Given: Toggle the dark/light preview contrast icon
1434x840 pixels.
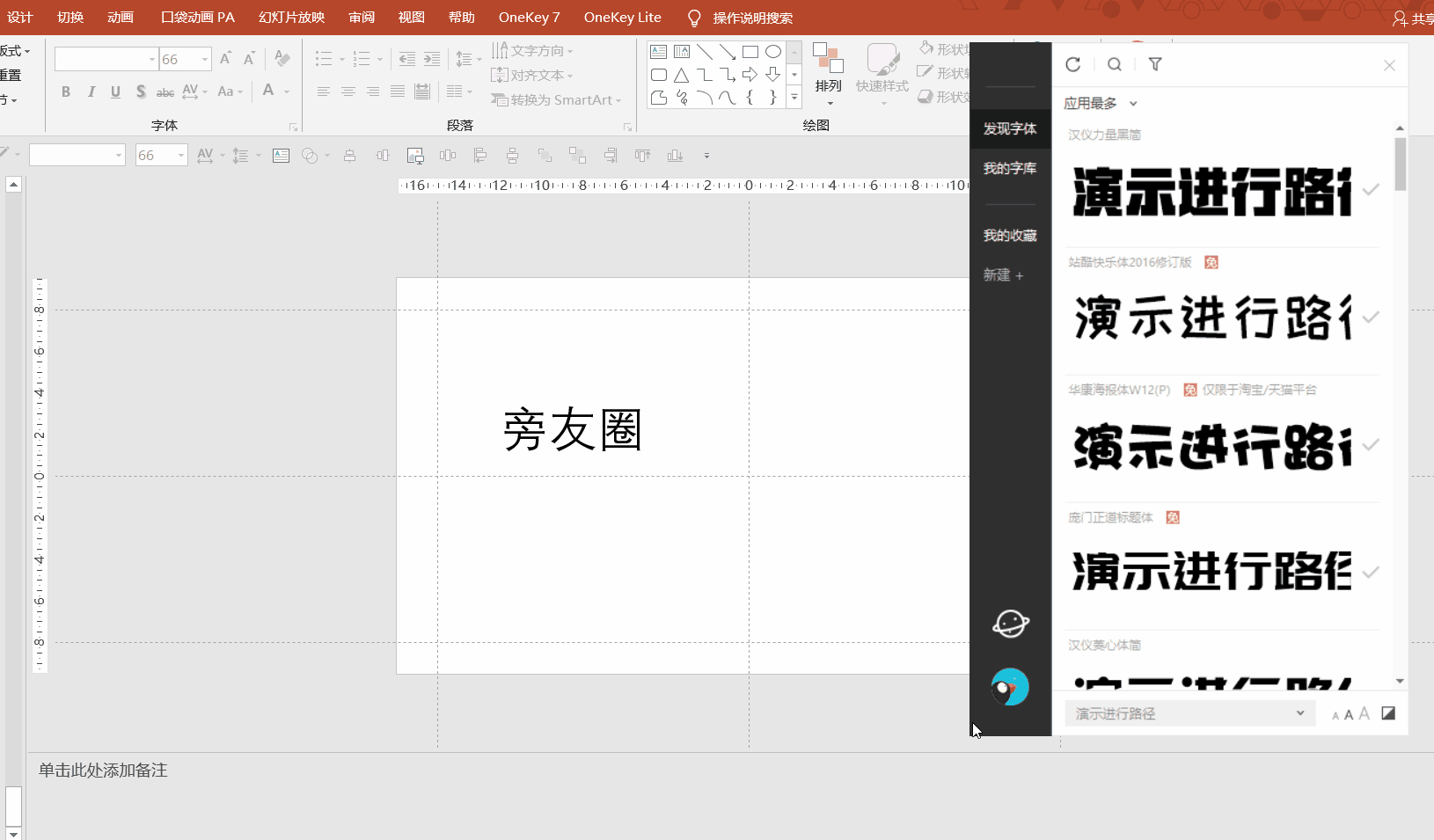Looking at the screenshot, I should (1388, 713).
